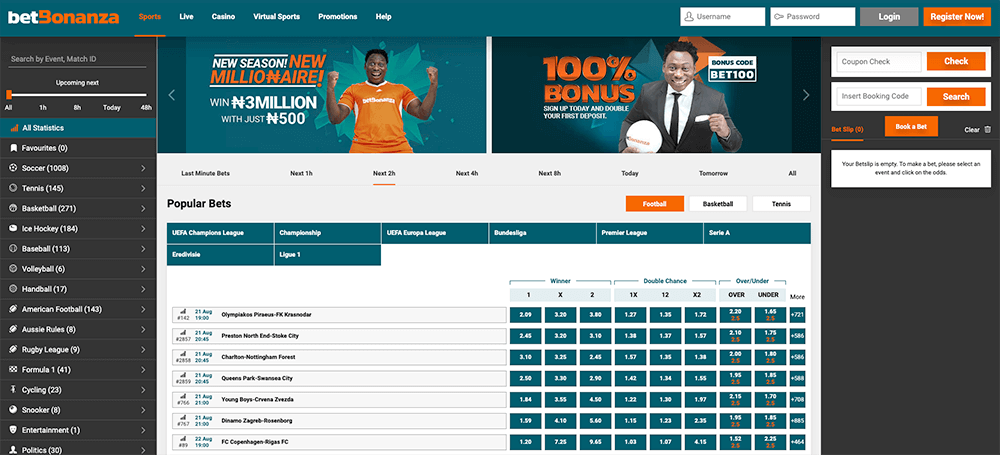Switch popular bets to Basketball
The height and width of the screenshot is (455, 1000).
pyautogui.click(x=717, y=204)
